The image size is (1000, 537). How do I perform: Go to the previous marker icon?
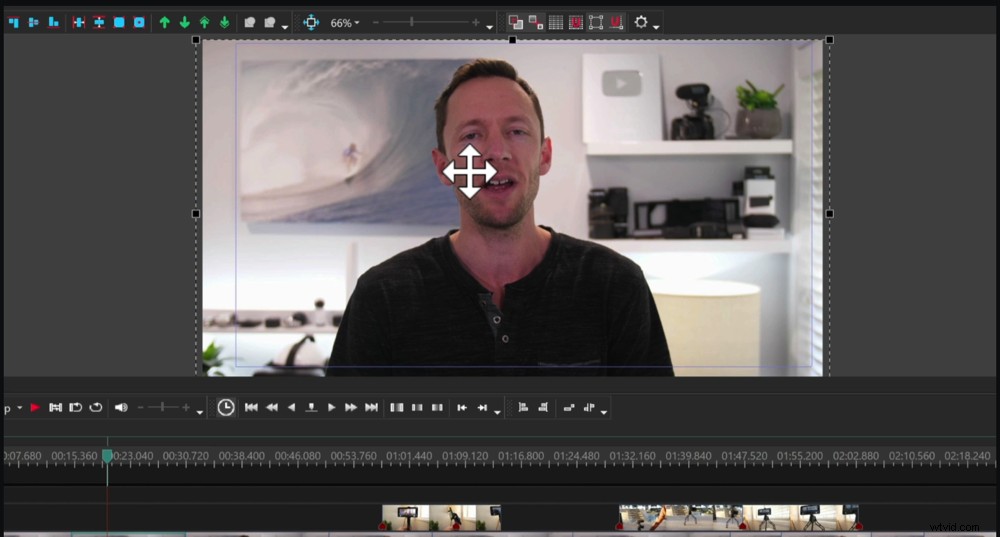[462, 408]
